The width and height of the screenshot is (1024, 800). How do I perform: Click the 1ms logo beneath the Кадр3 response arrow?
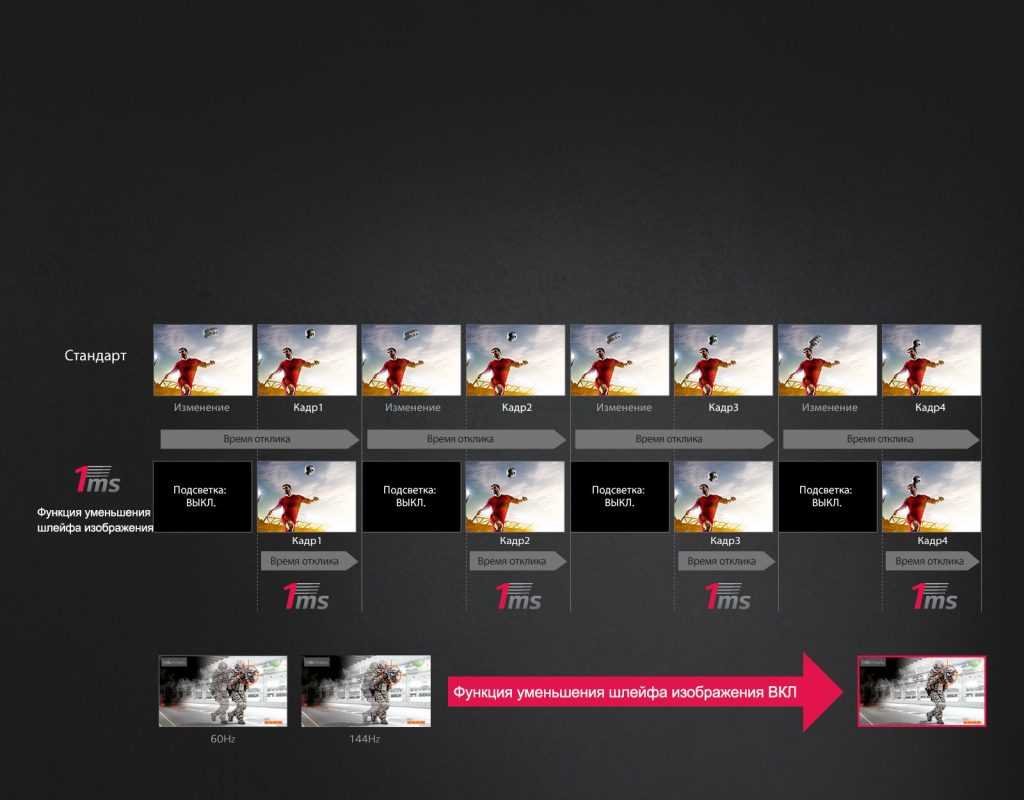[725, 597]
